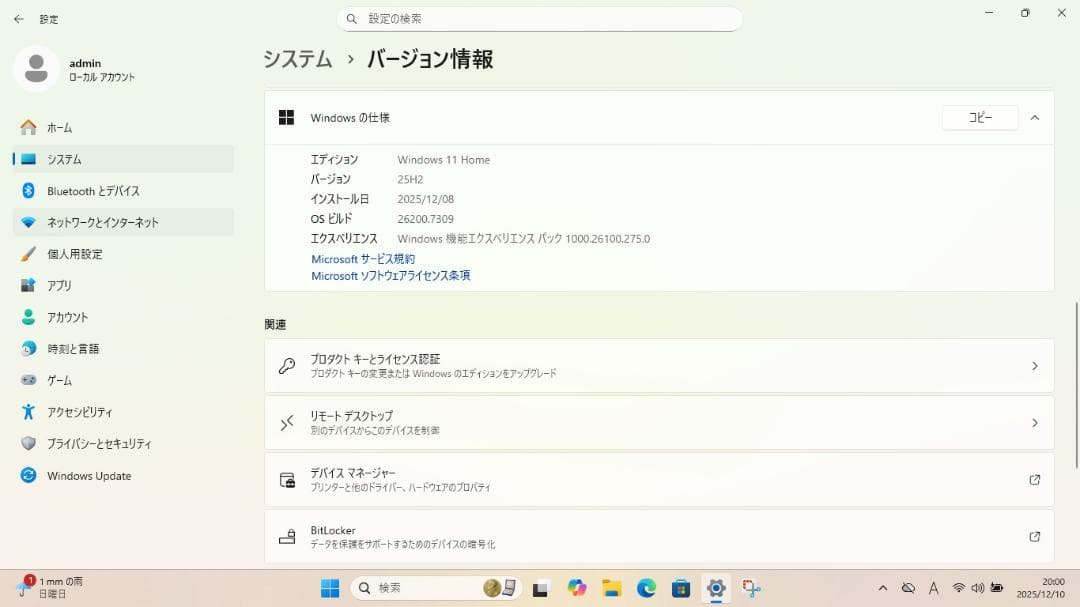Open File Explorer from the taskbar
1080x607 pixels.
(611, 588)
